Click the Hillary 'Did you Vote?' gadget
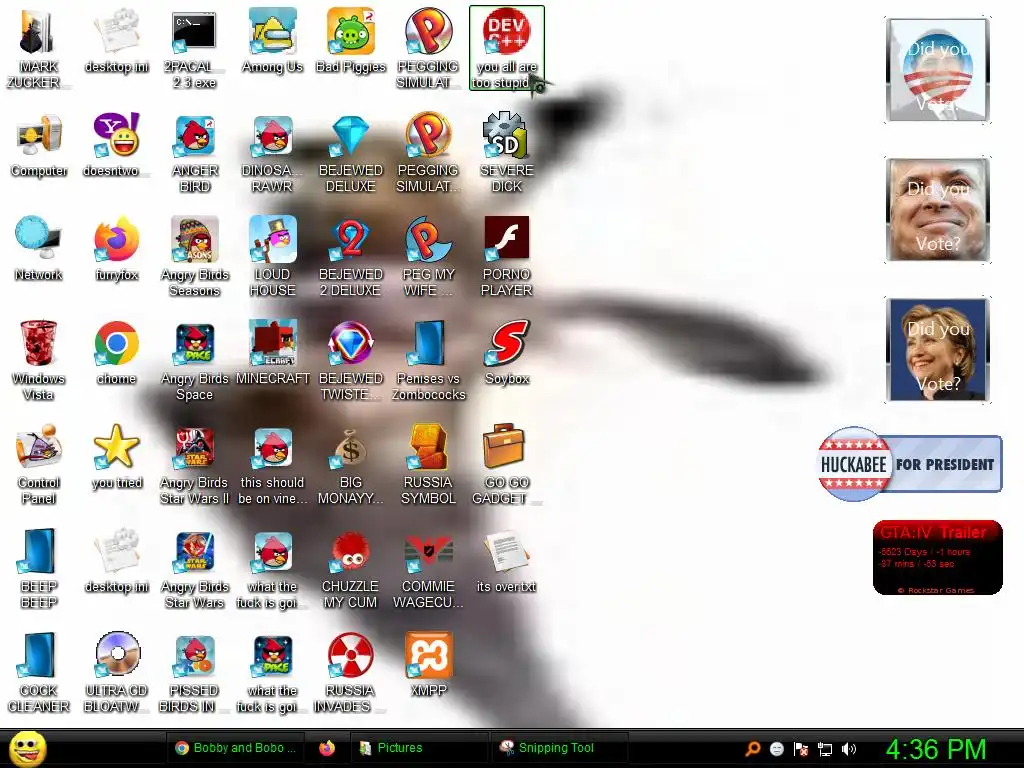The image size is (1024, 768). 937,349
